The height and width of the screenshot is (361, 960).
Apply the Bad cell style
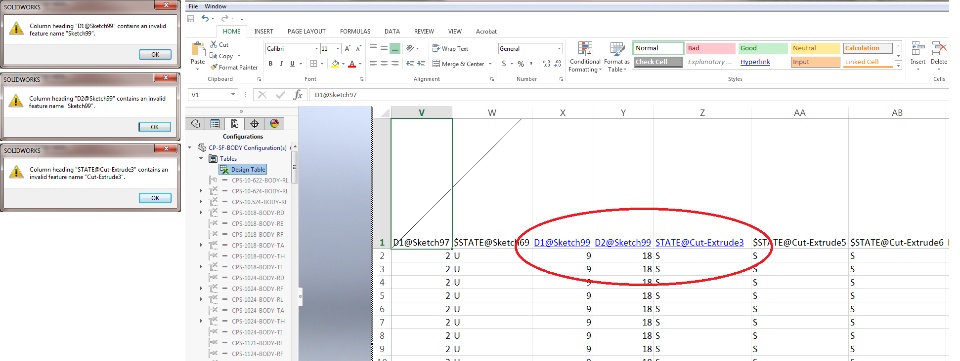click(711, 48)
